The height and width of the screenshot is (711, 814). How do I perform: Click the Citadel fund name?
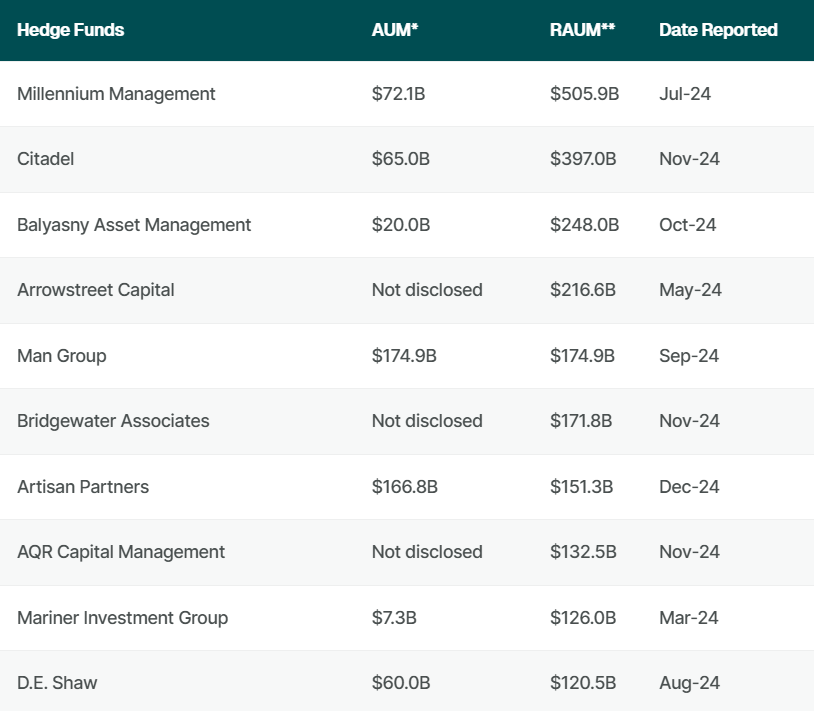pos(46,159)
